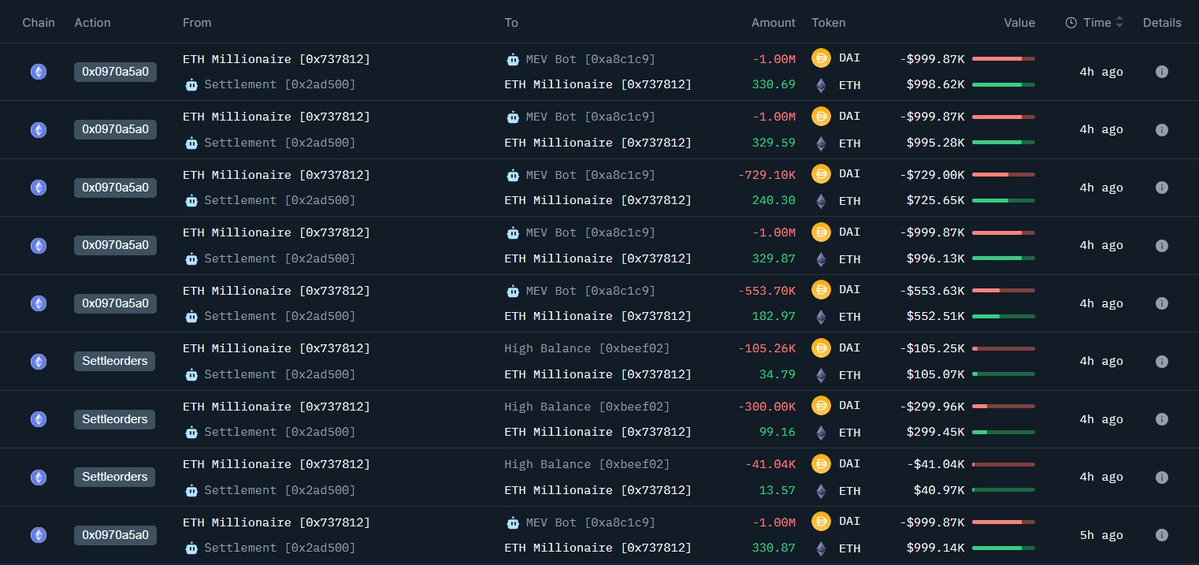Click MEV Bot robot icon in -553.70K DAI row
The width and height of the screenshot is (1199, 565).
[x=513, y=290]
